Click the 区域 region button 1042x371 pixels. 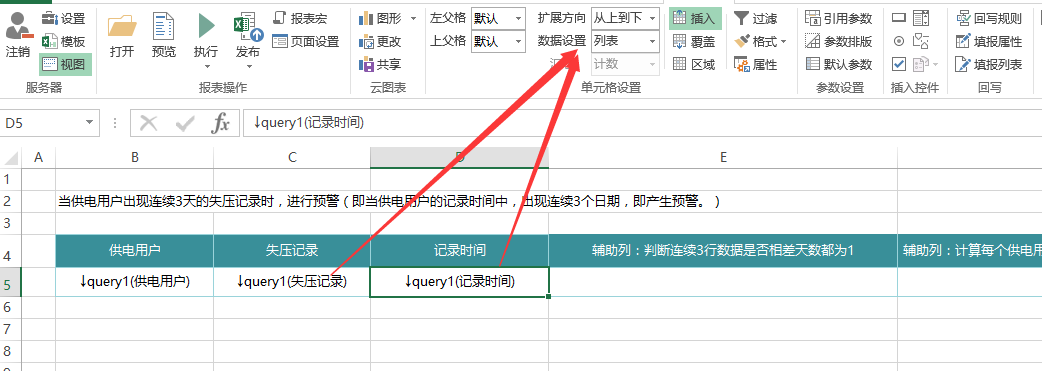pos(694,64)
